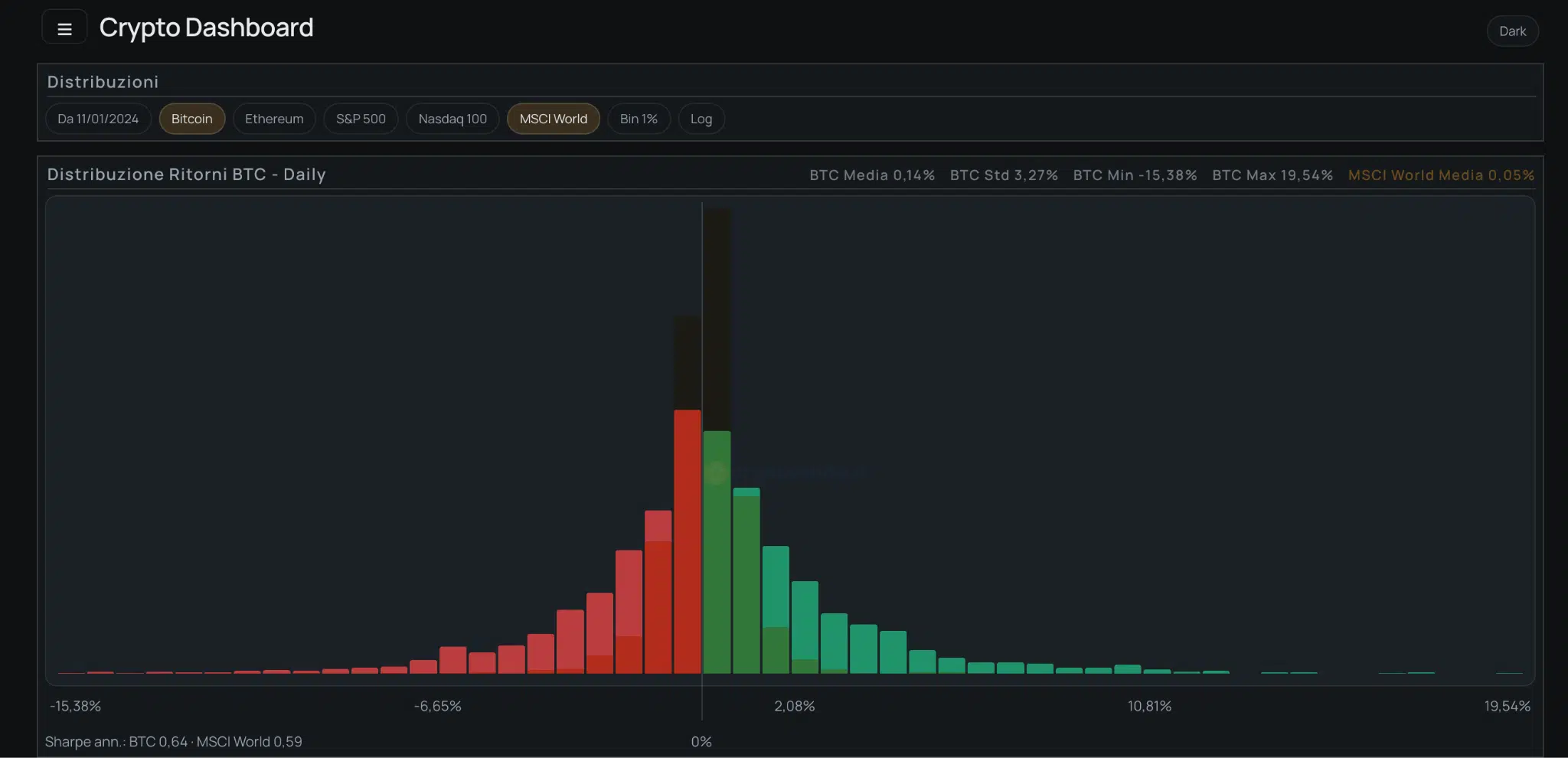The width and height of the screenshot is (1568, 758).
Task: Open the start date selector Da 11/01/2024
Action: pyautogui.click(x=98, y=119)
